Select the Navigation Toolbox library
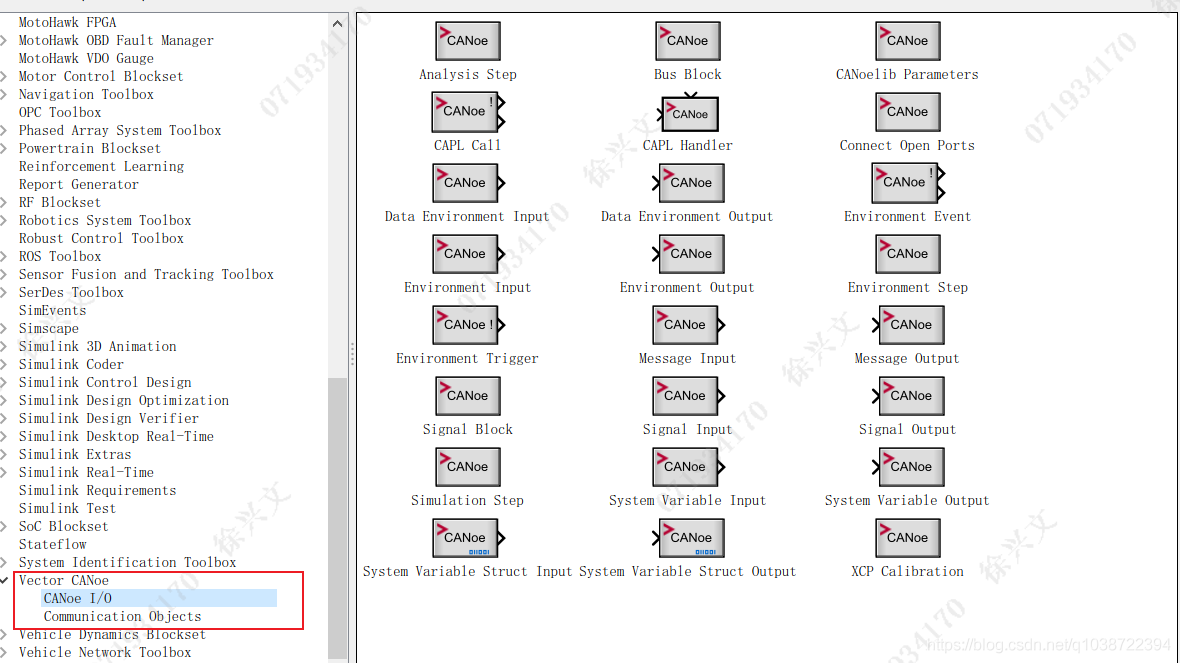The image size is (1180, 663). pos(86,94)
